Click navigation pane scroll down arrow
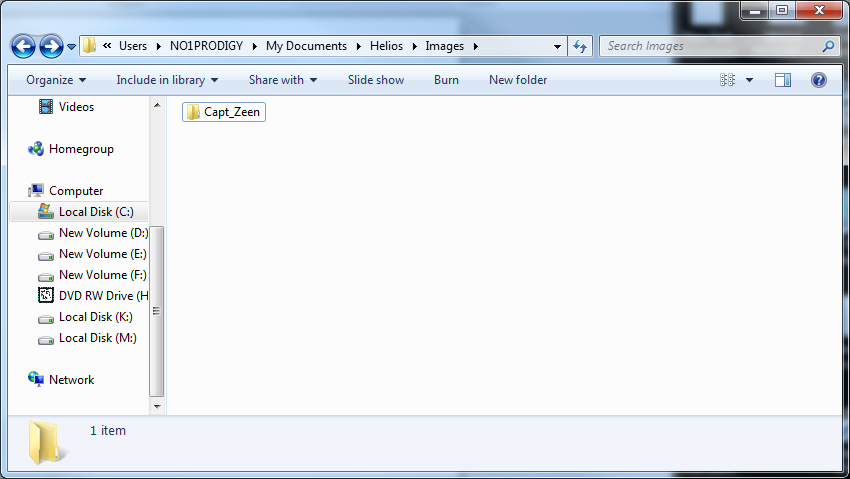850x479 pixels. pyautogui.click(x=157, y=406)
